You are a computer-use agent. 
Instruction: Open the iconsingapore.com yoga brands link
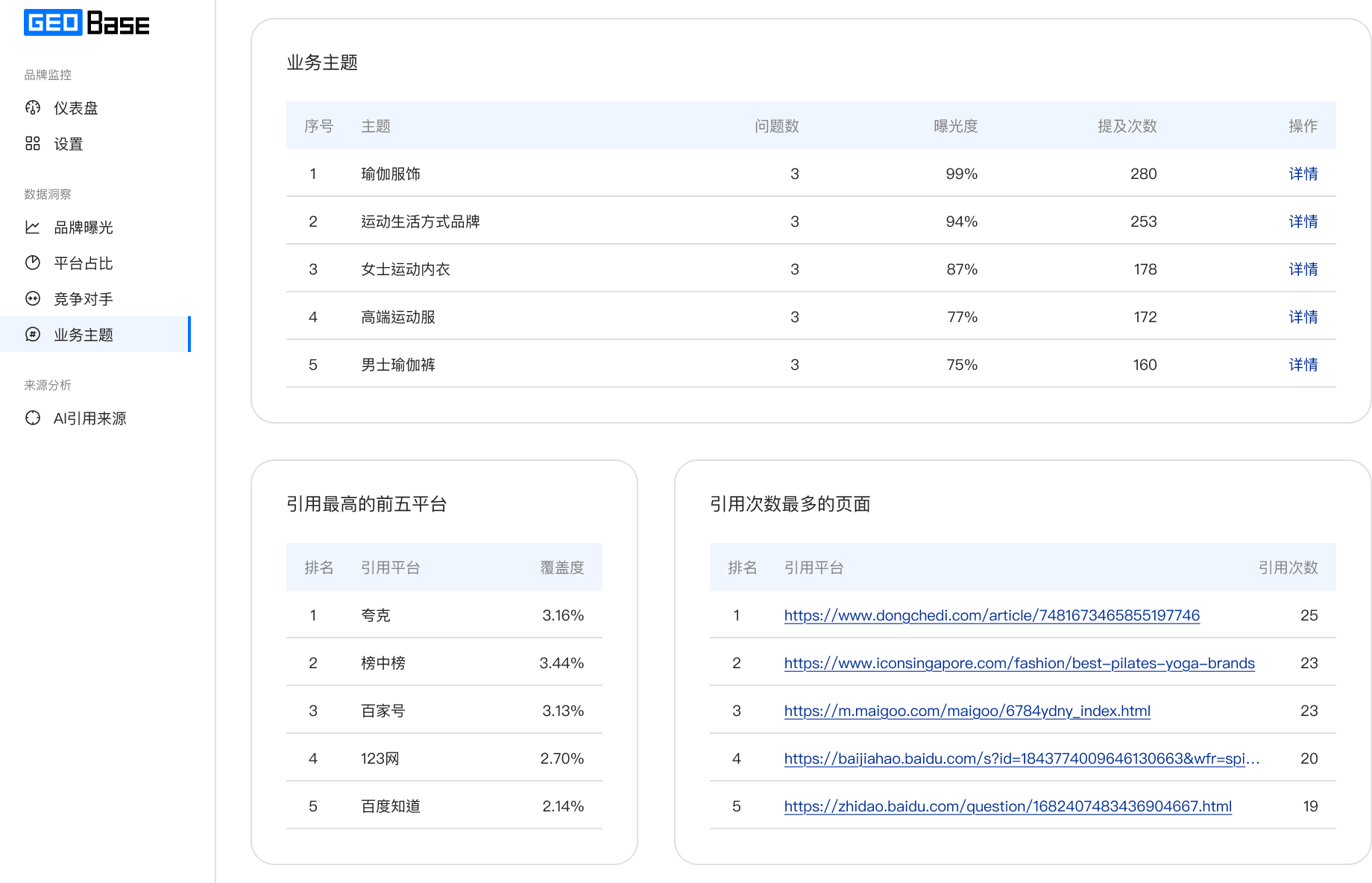point(1019,663)
